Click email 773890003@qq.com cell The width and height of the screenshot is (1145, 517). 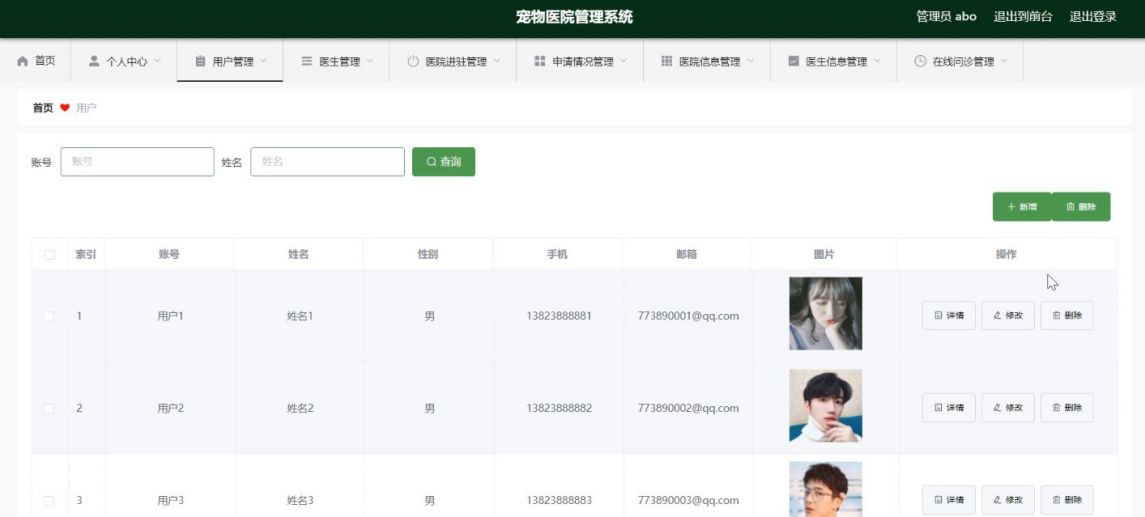(x=688, y=500)
